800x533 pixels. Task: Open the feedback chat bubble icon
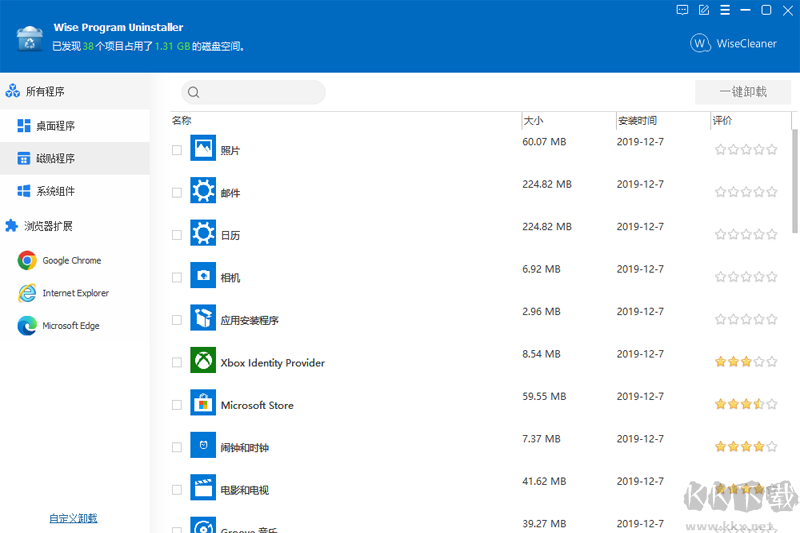pyautogui.click(x=682, y=10)
